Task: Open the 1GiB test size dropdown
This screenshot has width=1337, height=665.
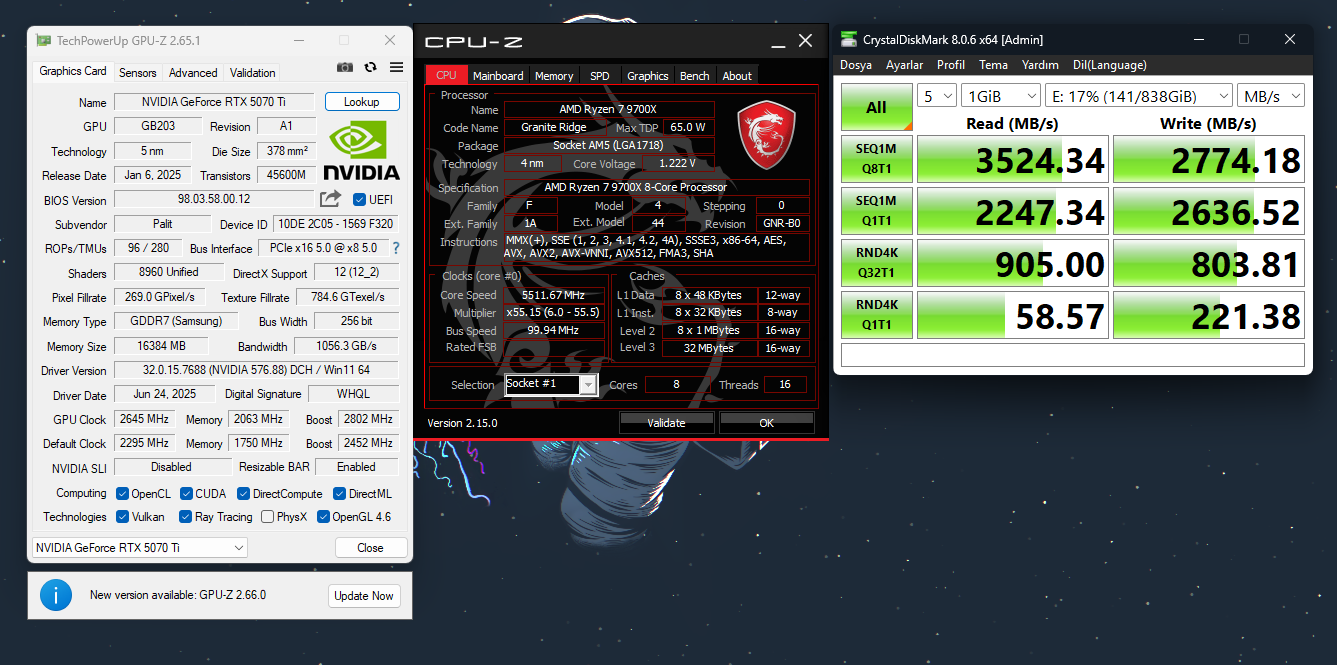Action: pos(1001,96)
